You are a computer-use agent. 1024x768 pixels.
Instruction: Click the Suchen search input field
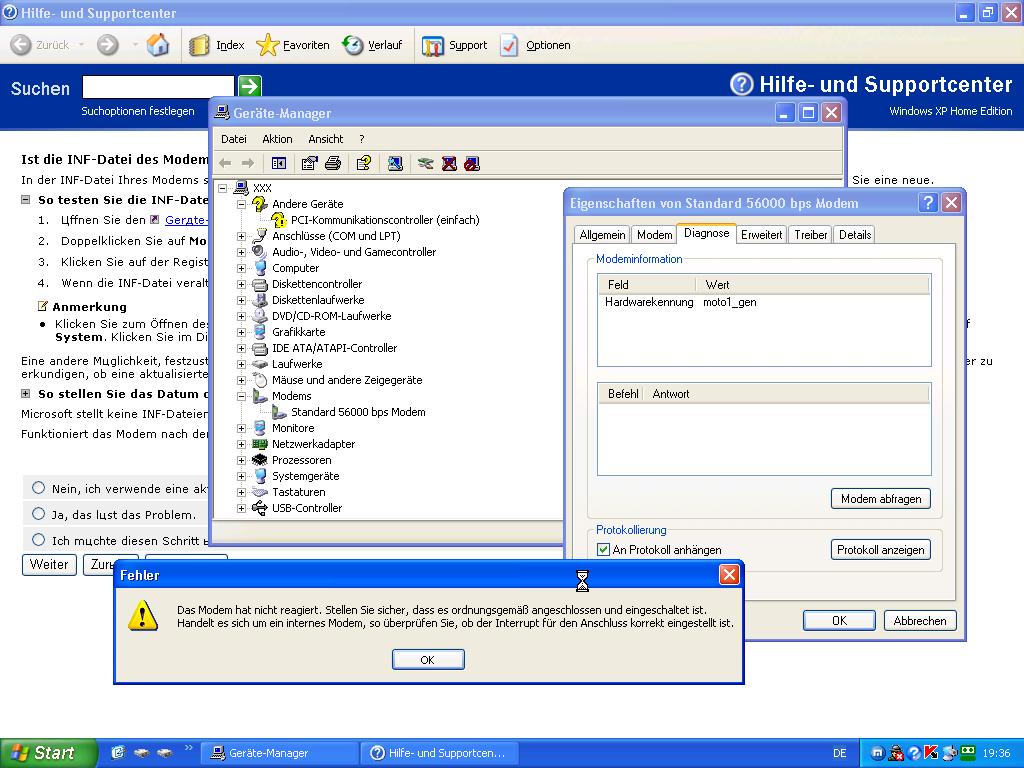pyautogui.click(x=158, y=86)
